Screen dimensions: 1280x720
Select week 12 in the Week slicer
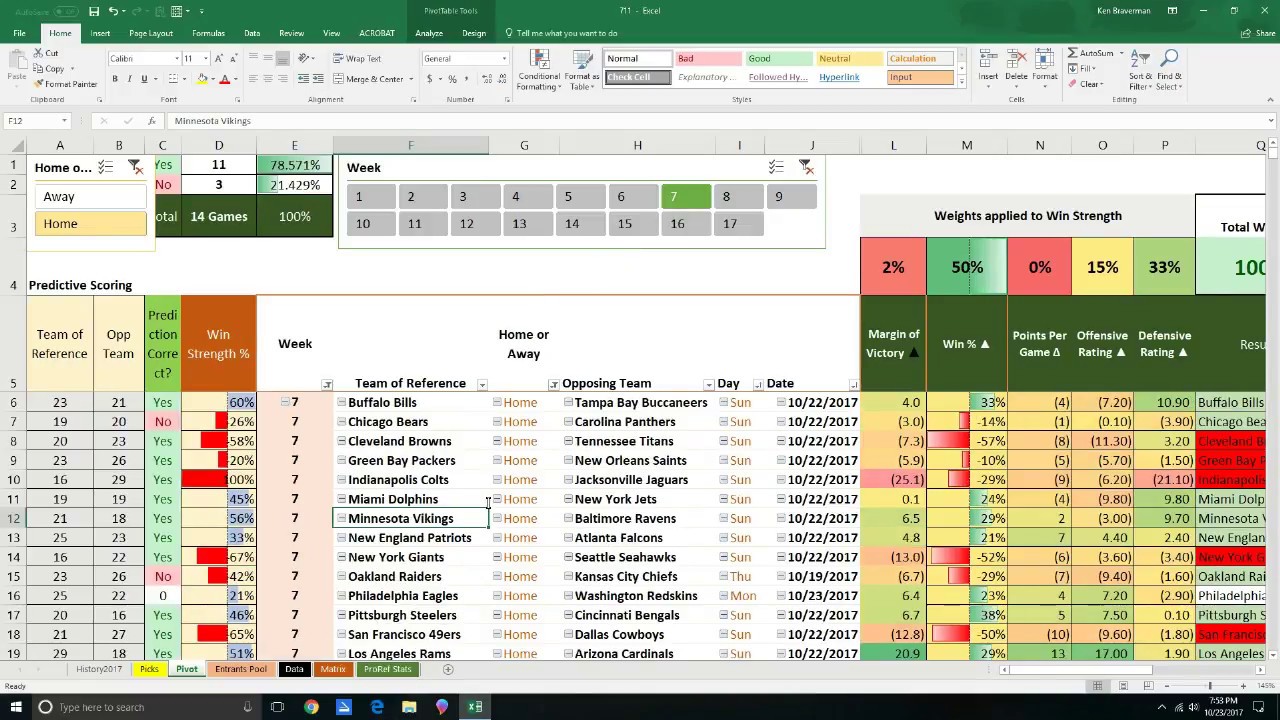pos(476,224)
